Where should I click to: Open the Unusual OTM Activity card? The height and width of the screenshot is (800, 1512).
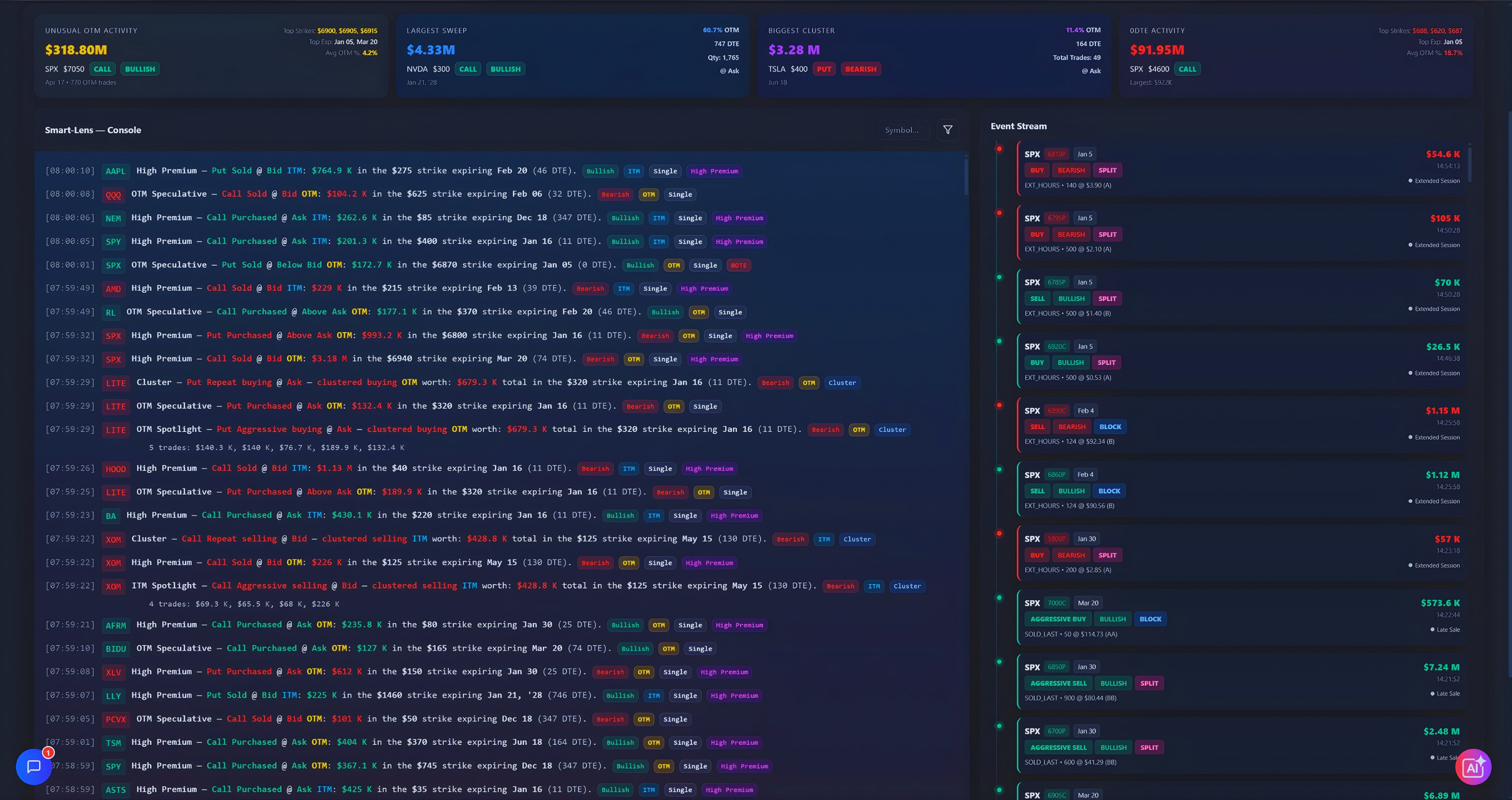coord(211,56)
